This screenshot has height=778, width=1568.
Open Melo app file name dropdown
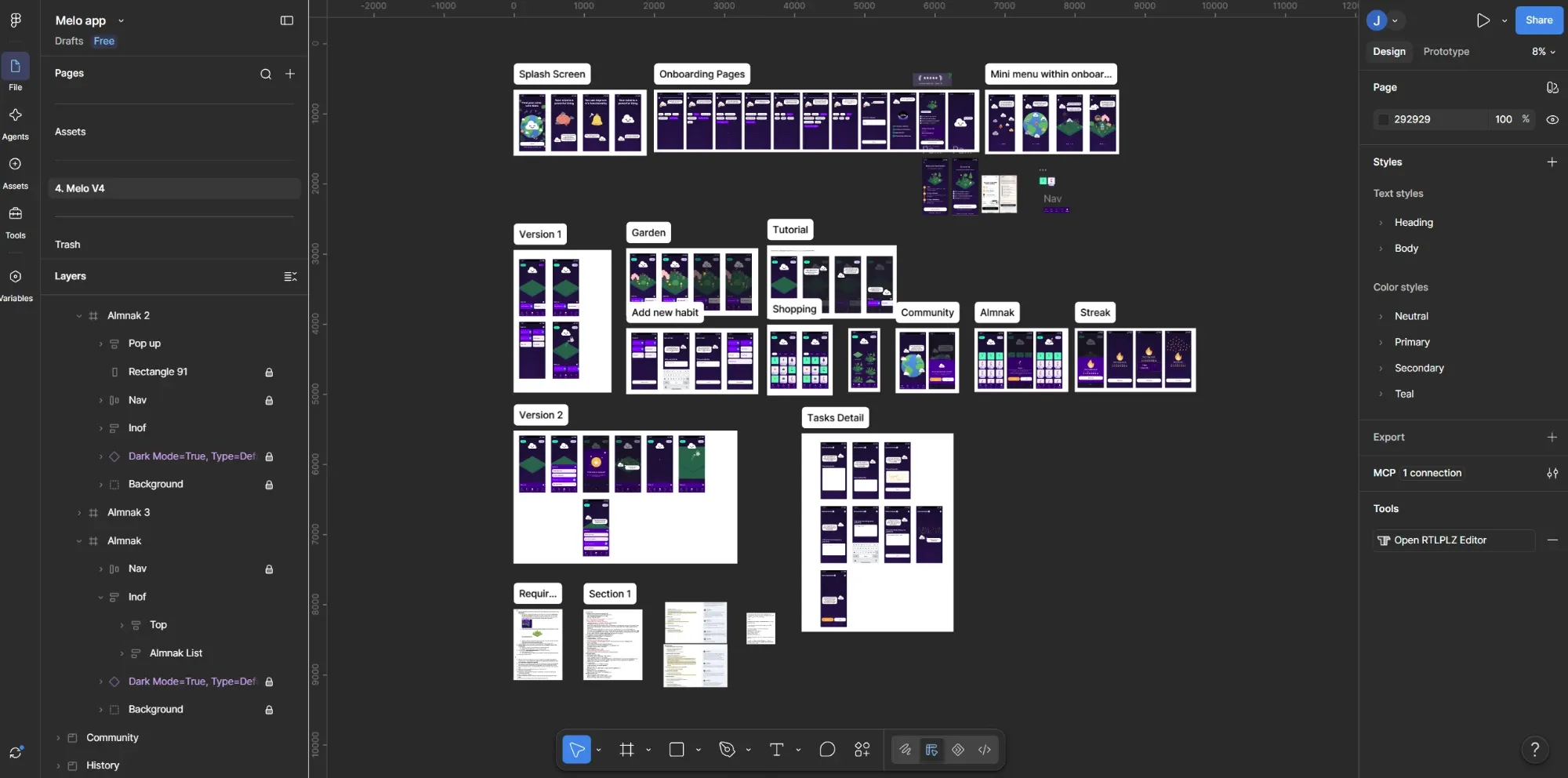tap(121, 21)
